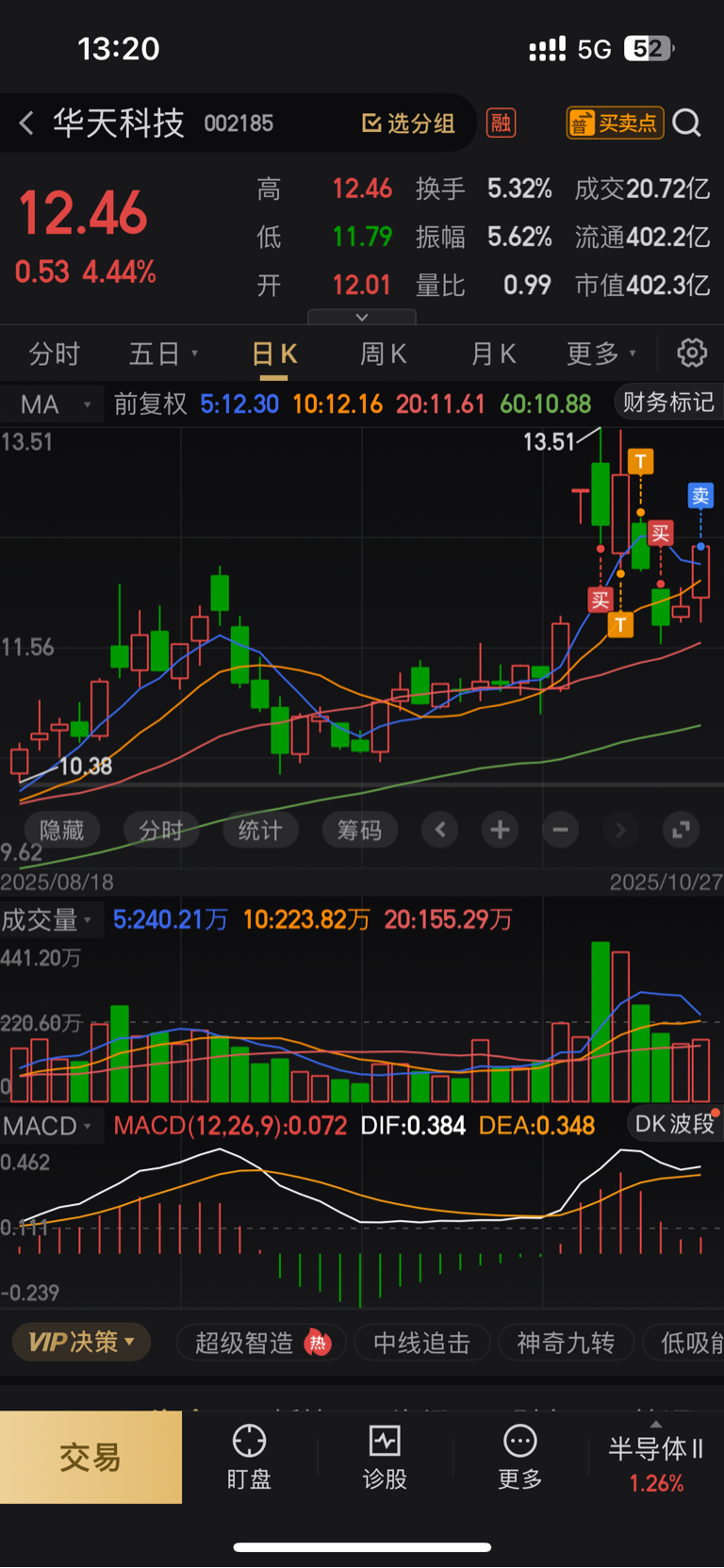This screenshot has height=1568, width=724.
Task: Show the 筹码 chip distribution
Action: click(359, 831)
